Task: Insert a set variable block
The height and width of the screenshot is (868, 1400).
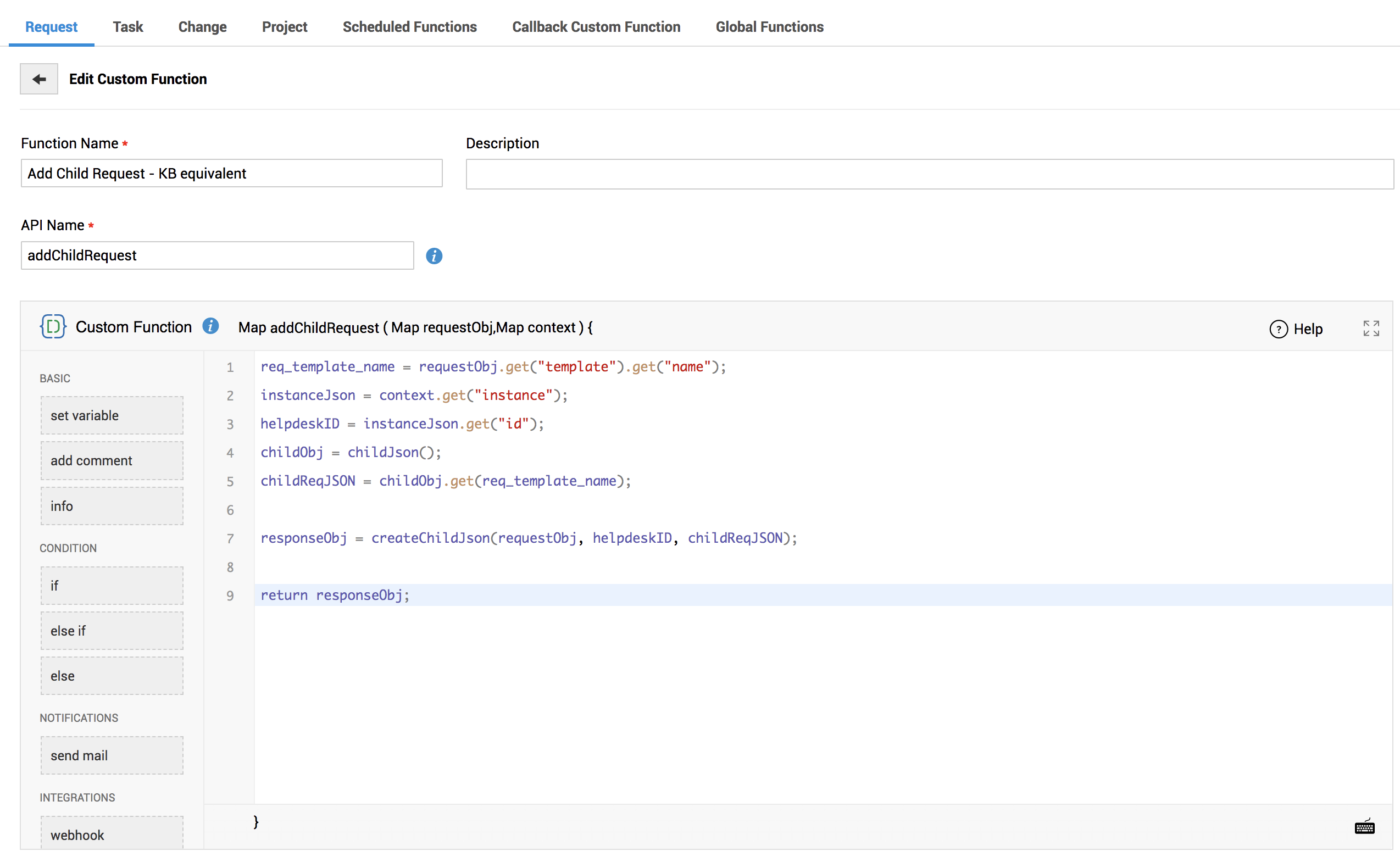Action: point(112,415)
